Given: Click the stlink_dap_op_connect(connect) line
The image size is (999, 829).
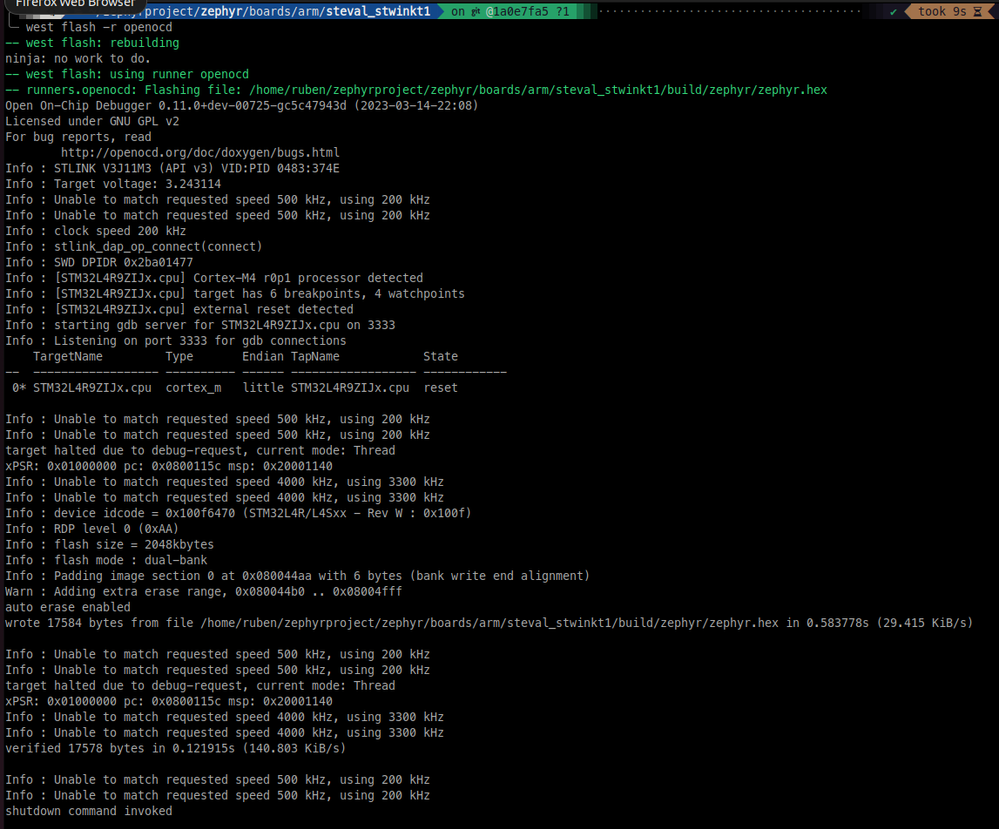Looking at the screenshot, I should coord(134,247).
